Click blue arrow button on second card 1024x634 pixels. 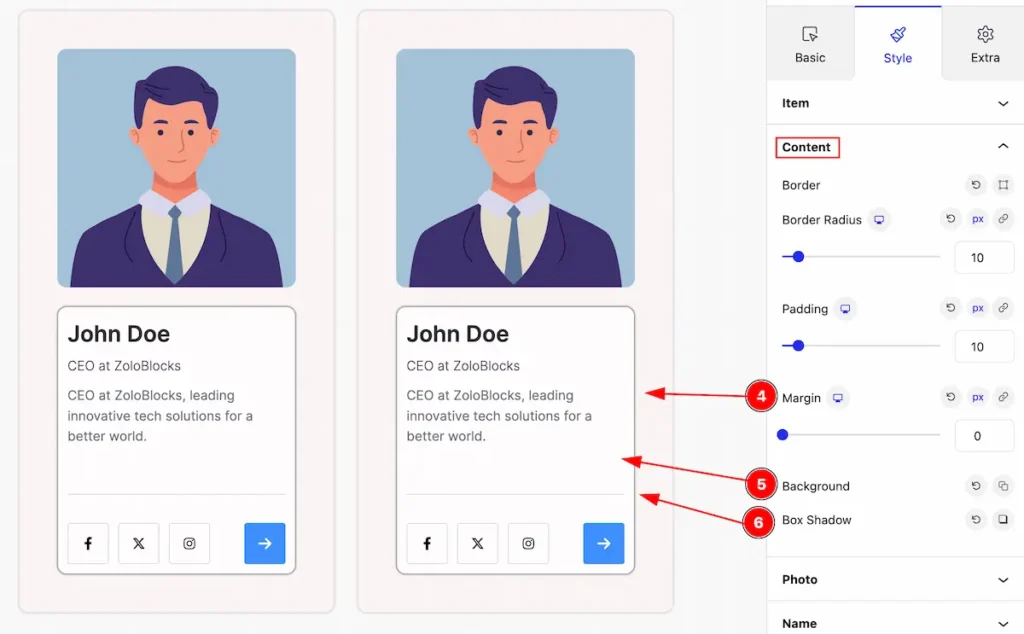[x=603, y=543]
